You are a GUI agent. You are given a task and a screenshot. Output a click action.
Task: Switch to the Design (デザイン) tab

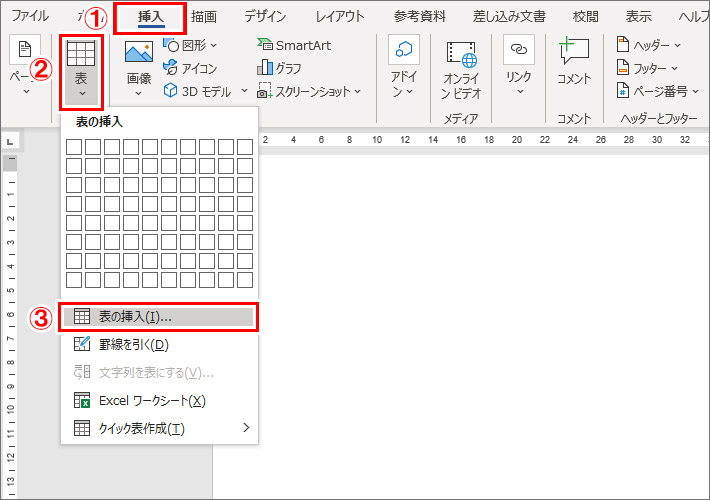pyautogui.click(x=265, y=16)
